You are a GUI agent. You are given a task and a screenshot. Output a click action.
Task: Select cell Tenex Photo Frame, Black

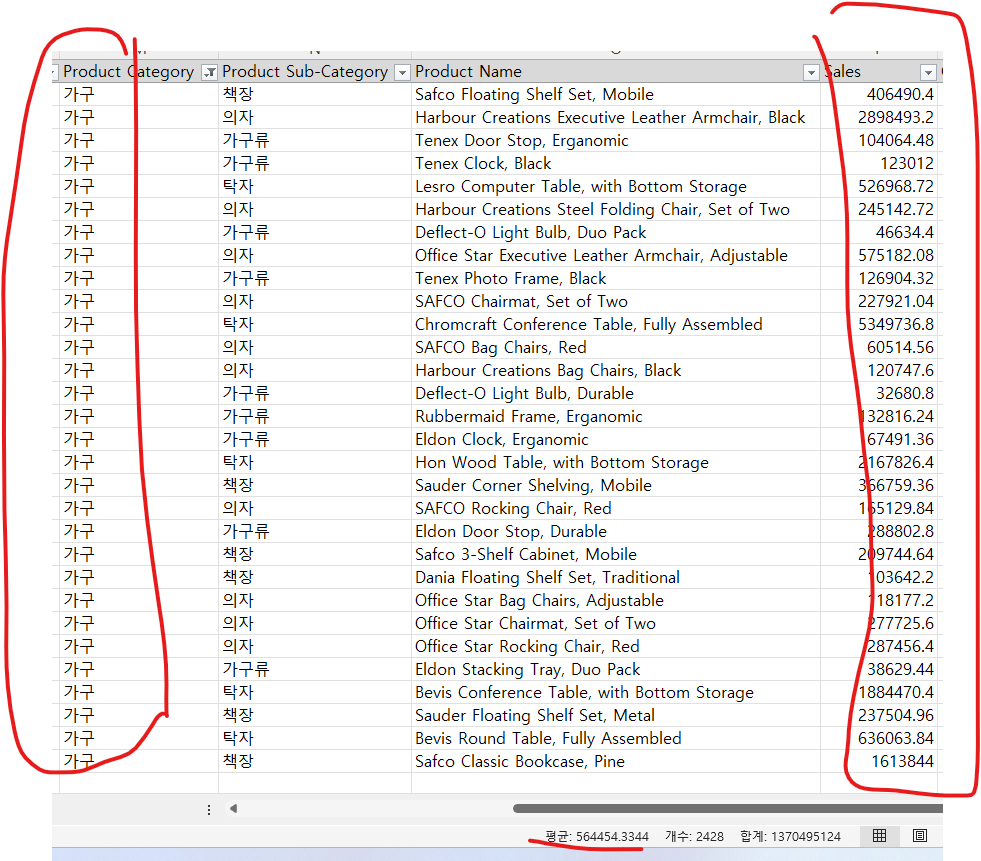[616, 278]
